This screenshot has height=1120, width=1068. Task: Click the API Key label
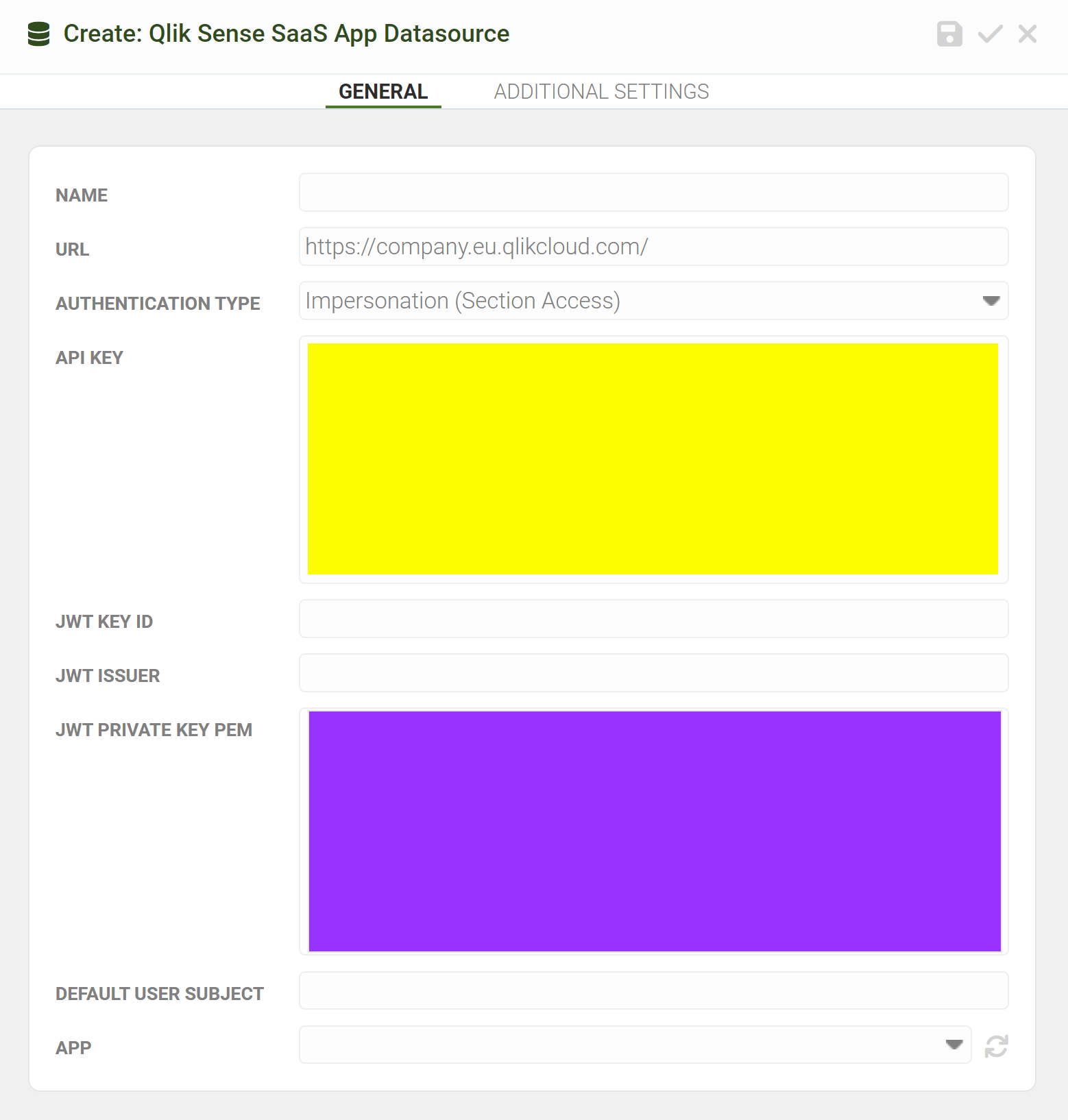(x=89, y=358)
